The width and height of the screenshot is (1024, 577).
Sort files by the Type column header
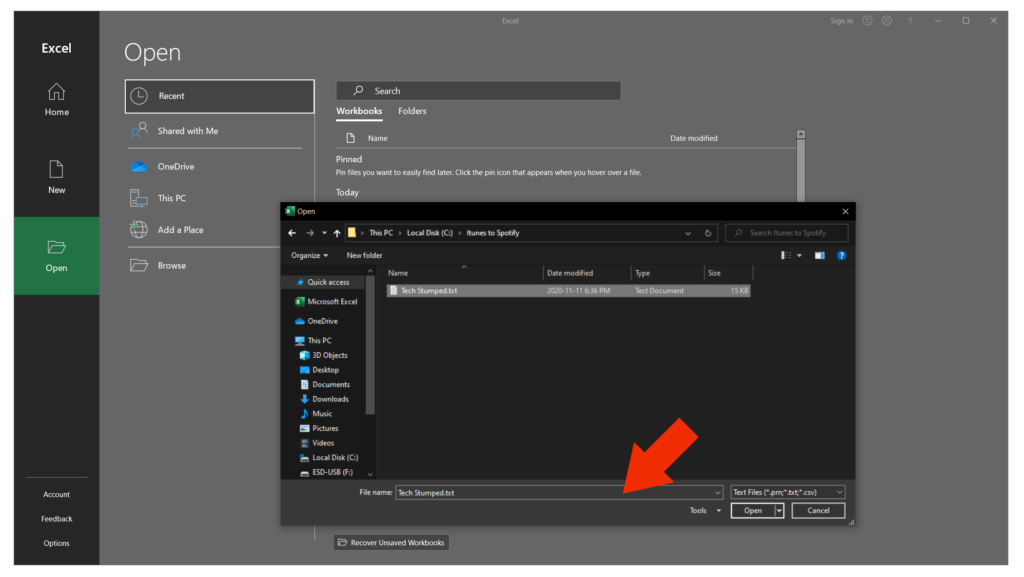tap(667, 273)
